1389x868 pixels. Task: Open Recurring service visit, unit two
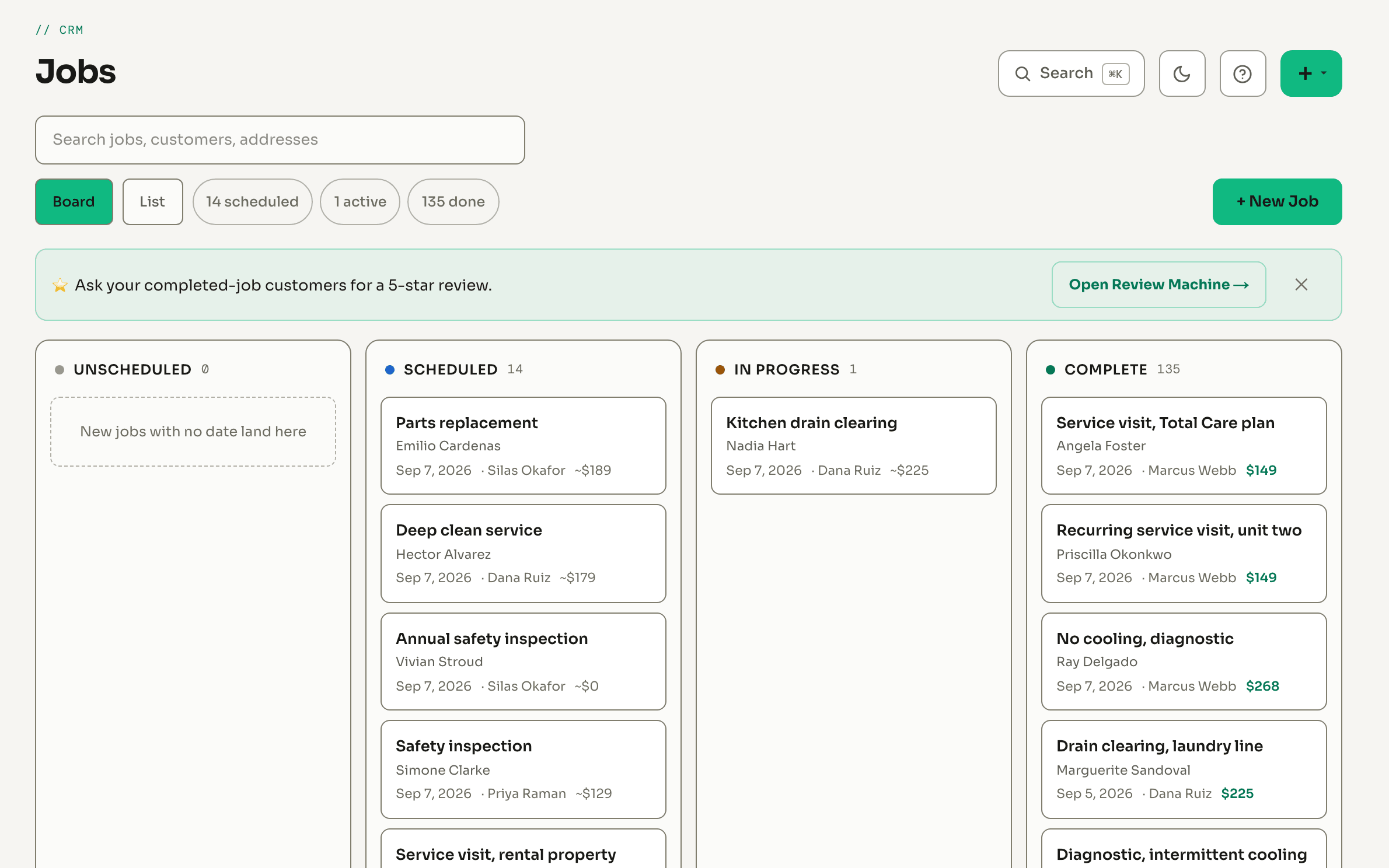[1184, 554]
